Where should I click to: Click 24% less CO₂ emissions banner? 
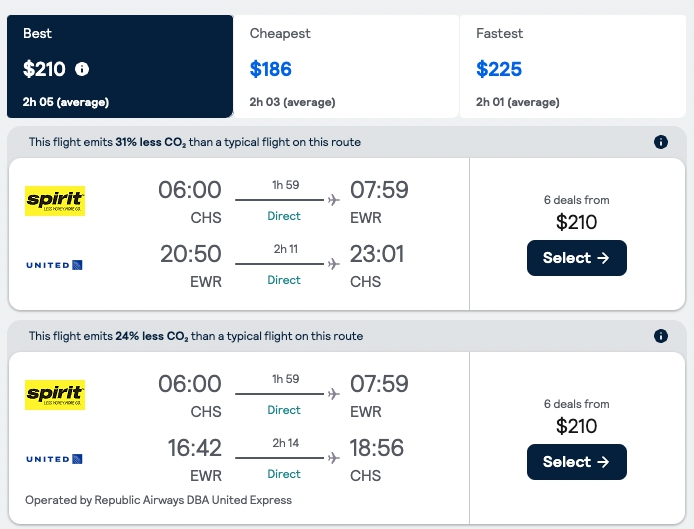[x=196, y=336]
